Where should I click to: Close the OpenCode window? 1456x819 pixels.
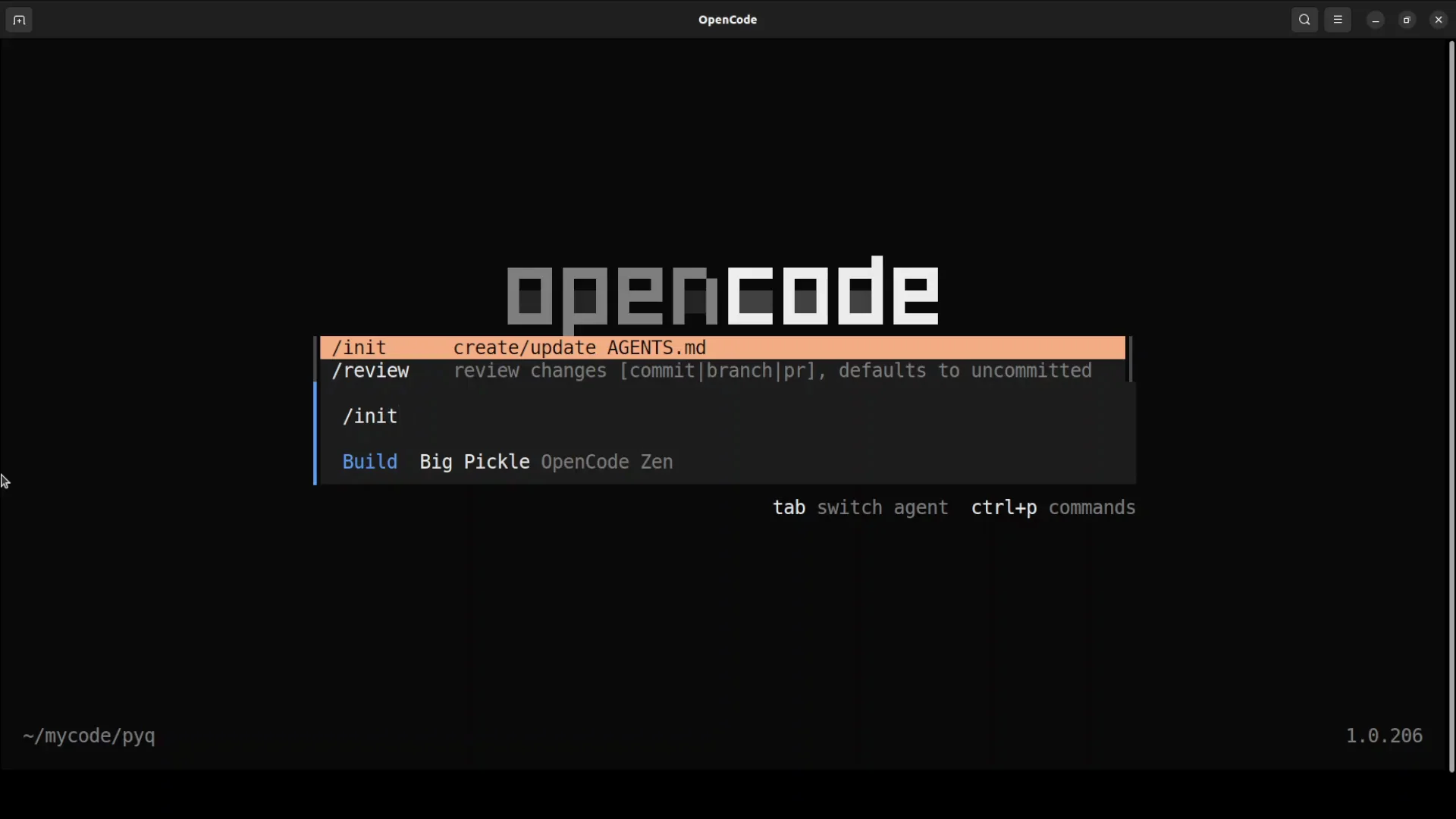[x=1439, y=20]
